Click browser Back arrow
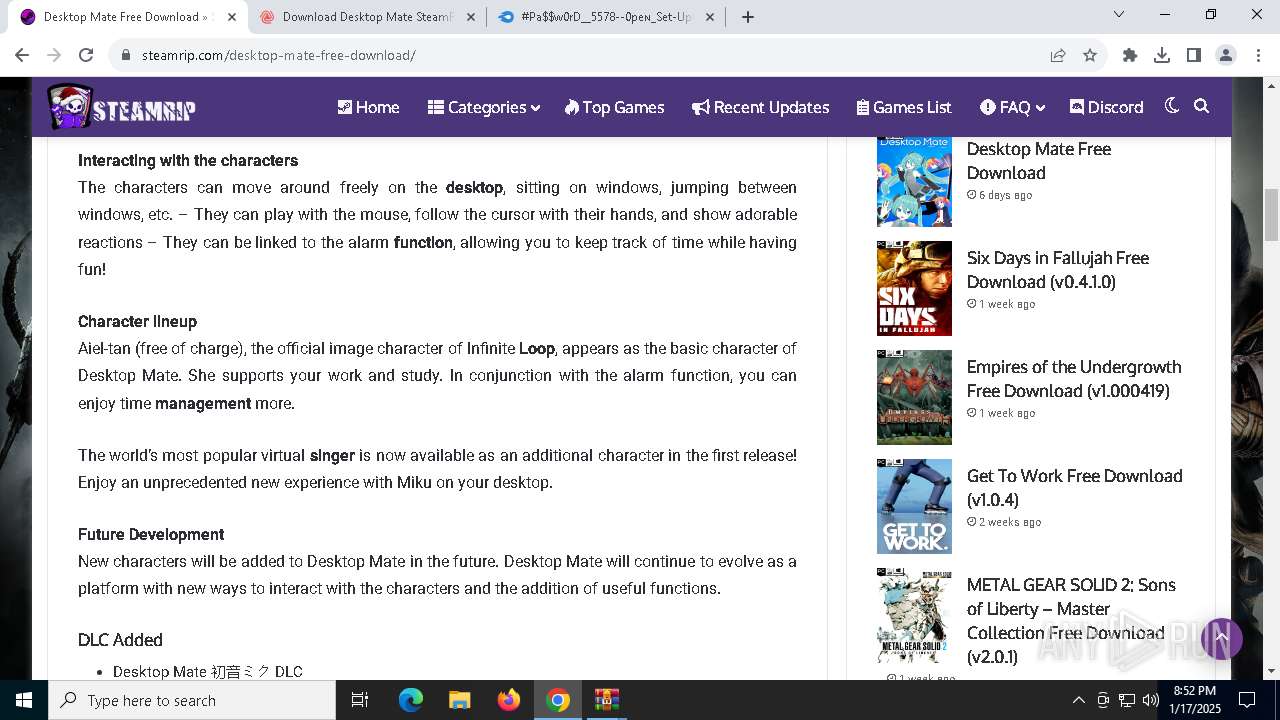Screen dimensions: 1280x720 pyautogui.click(x=22, y=55)
